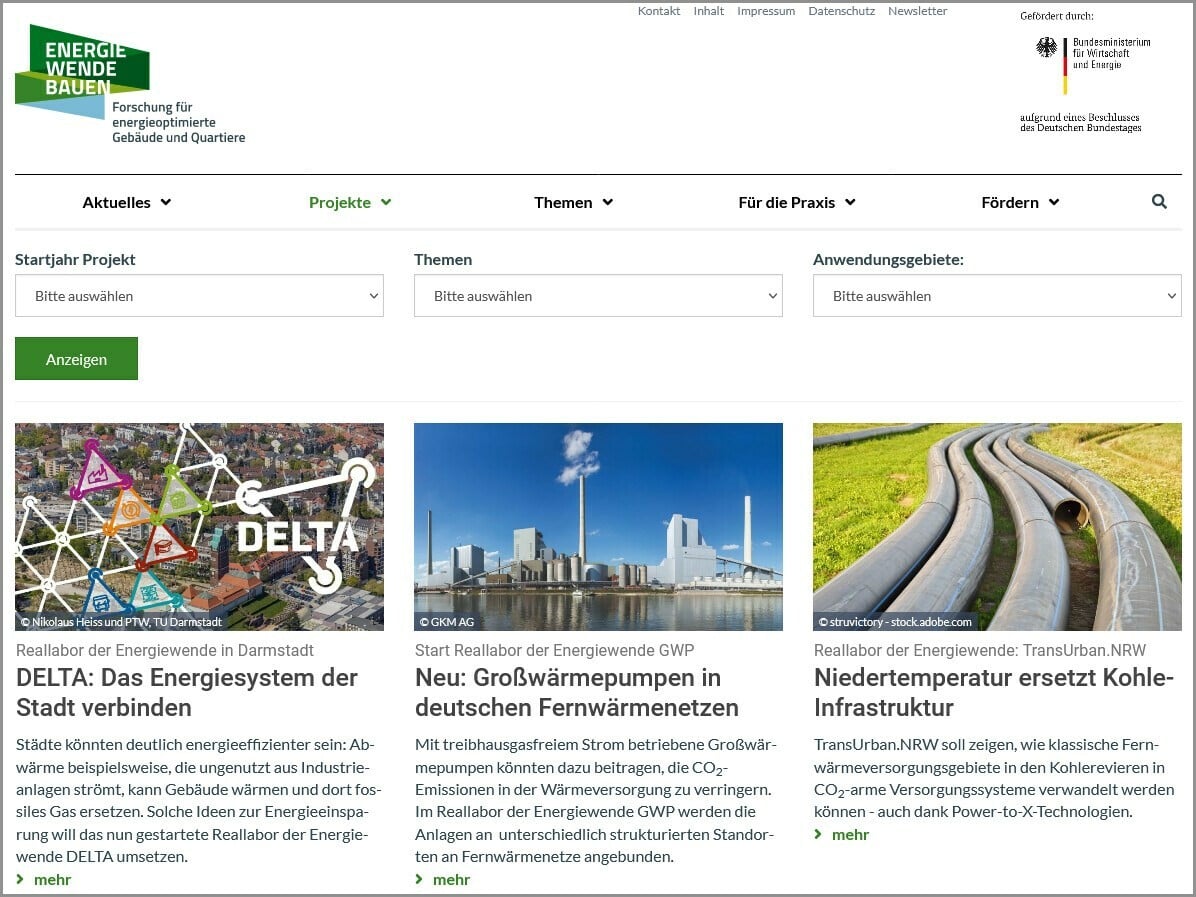Image resolution: width=1196 pixels, height=897 pixels.
Task: Click 'Reallabor der Energiewende in Darmstadt' text
Action: 165,650
